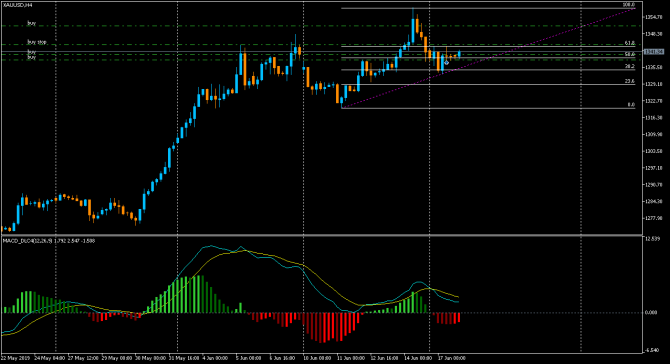Click the 0.000 MACD scale value
The image size is (670, 364).
coord(651,312)
